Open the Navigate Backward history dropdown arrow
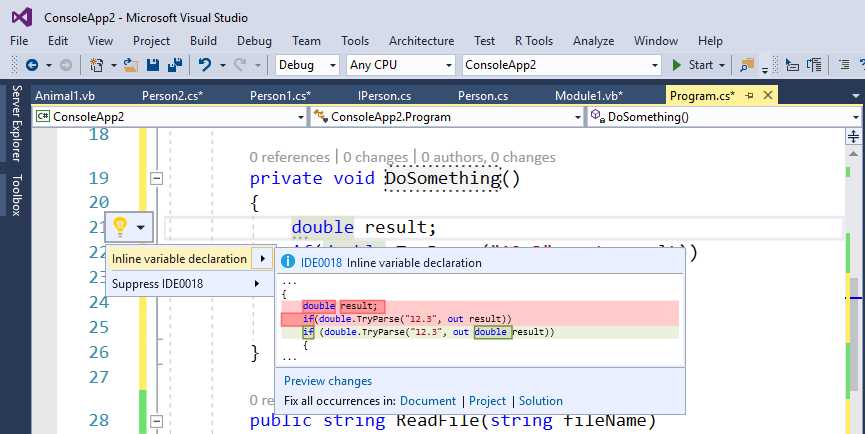This screenshot has width=865, height=434. pos(49,65)
